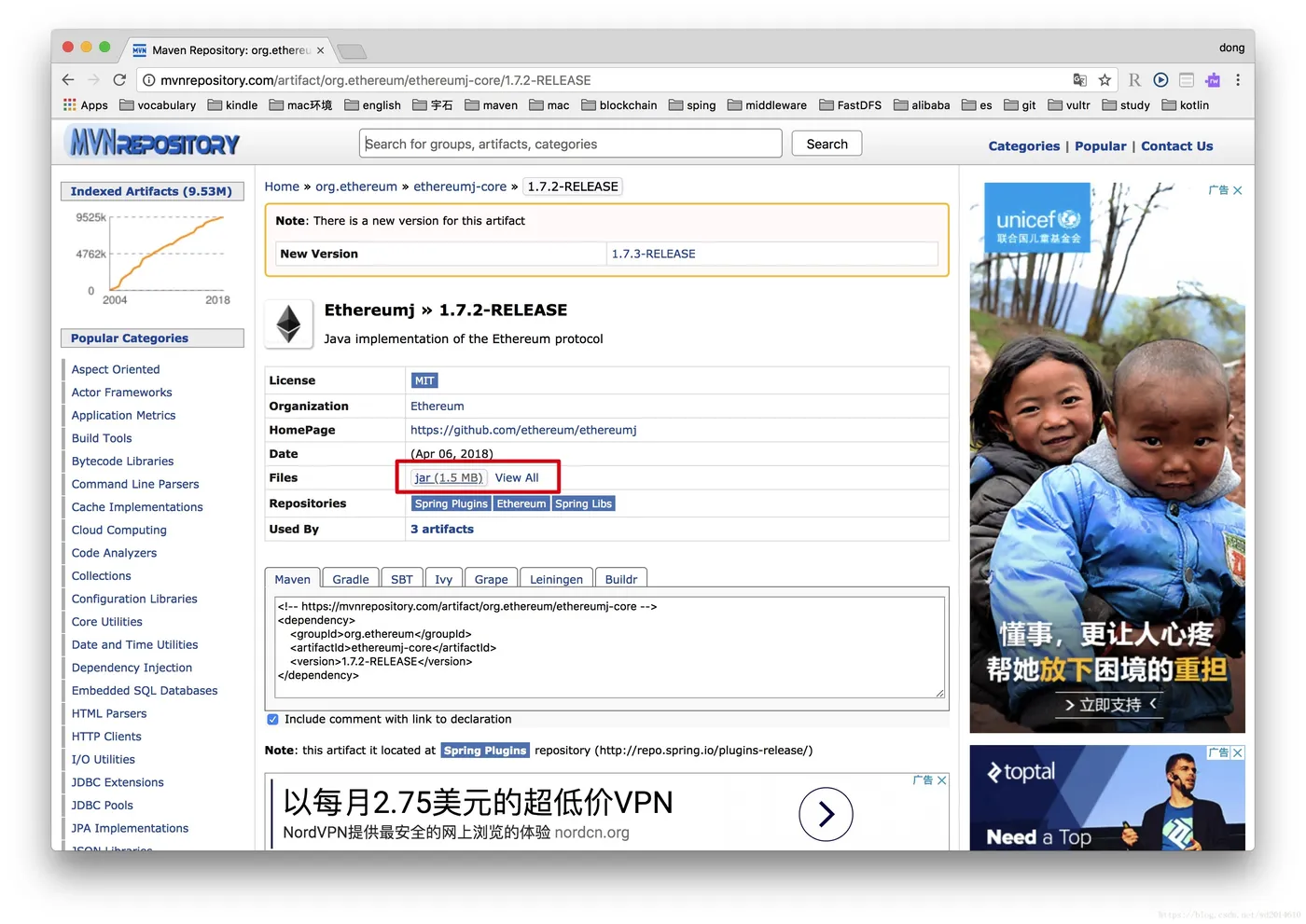This screenshot has width=1306, height=924.
Task: Switch to the Buildr tab
Action: [x=621, y=579]
